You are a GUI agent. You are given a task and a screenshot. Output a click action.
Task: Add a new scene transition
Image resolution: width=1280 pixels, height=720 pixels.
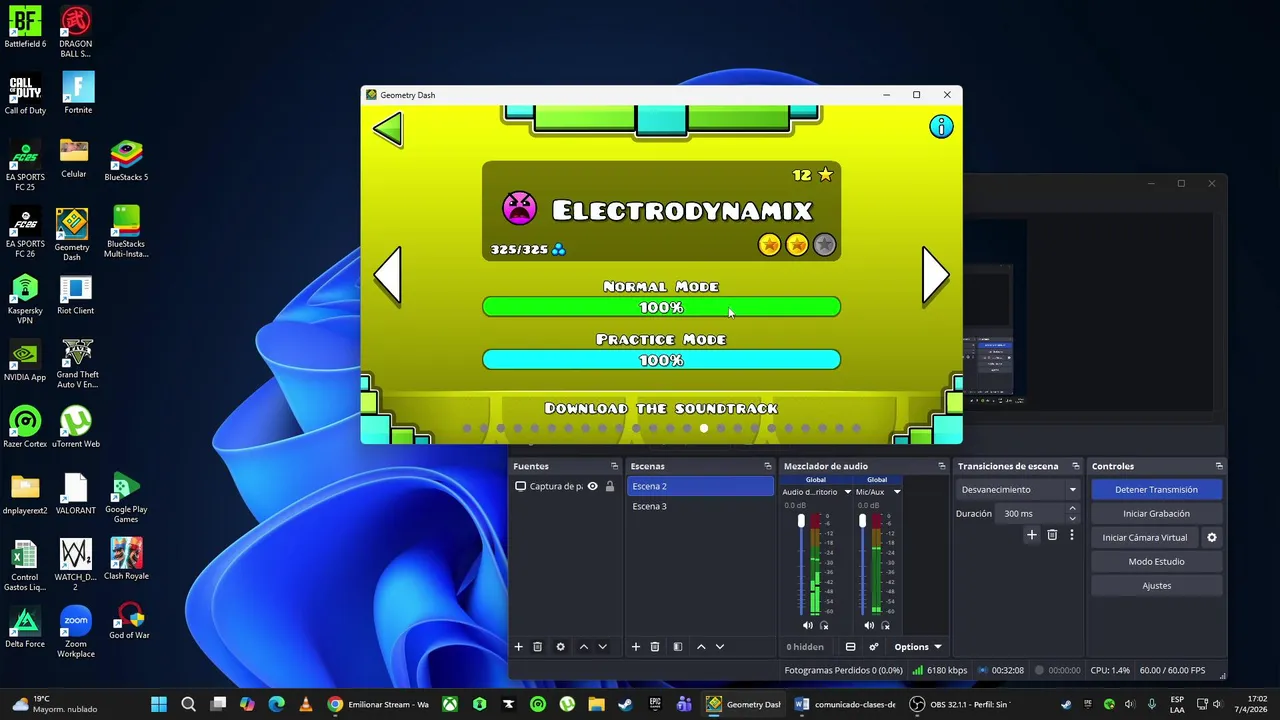(x=1032, y=536)
